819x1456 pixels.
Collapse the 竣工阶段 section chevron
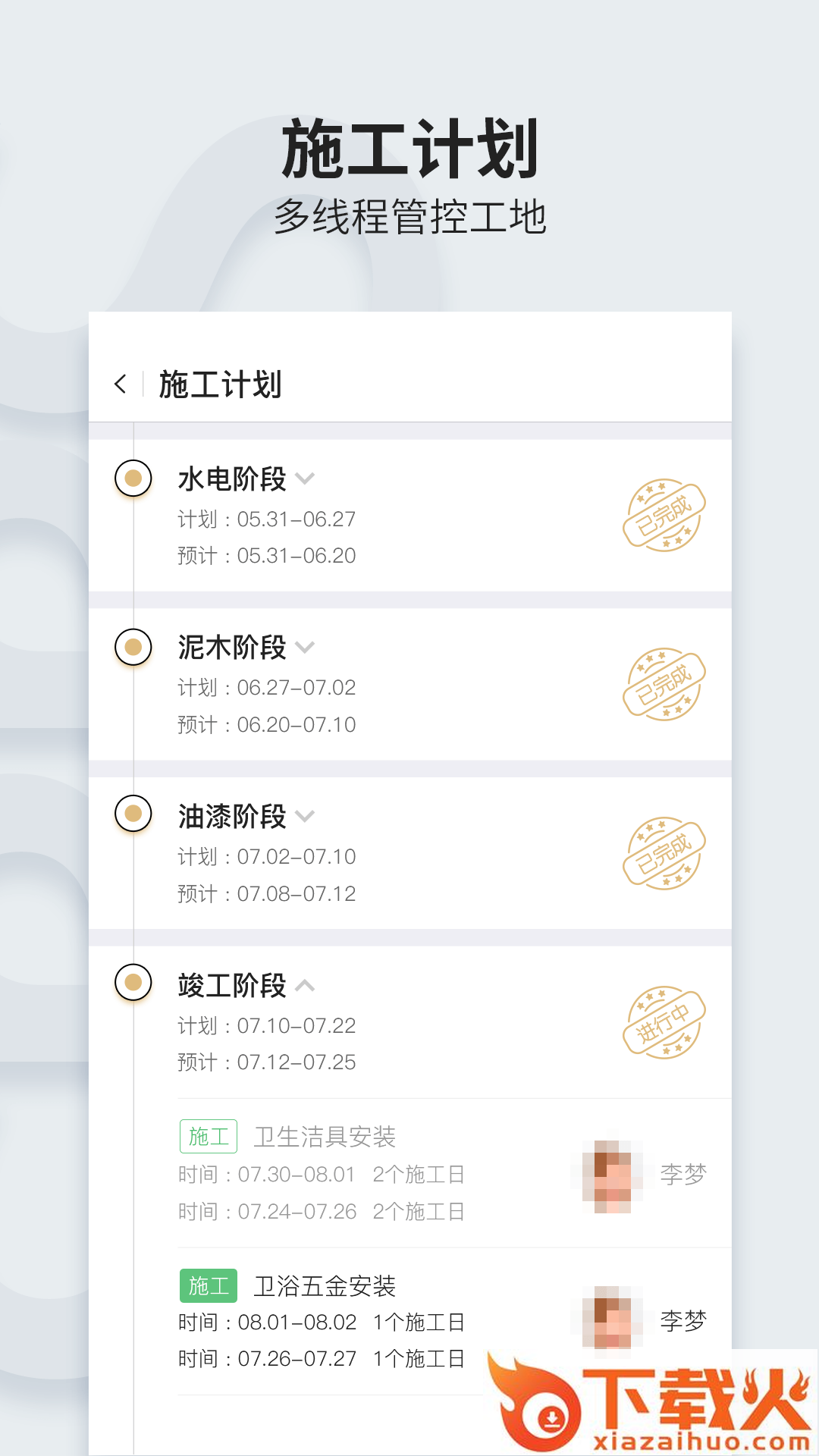[305, 986]
